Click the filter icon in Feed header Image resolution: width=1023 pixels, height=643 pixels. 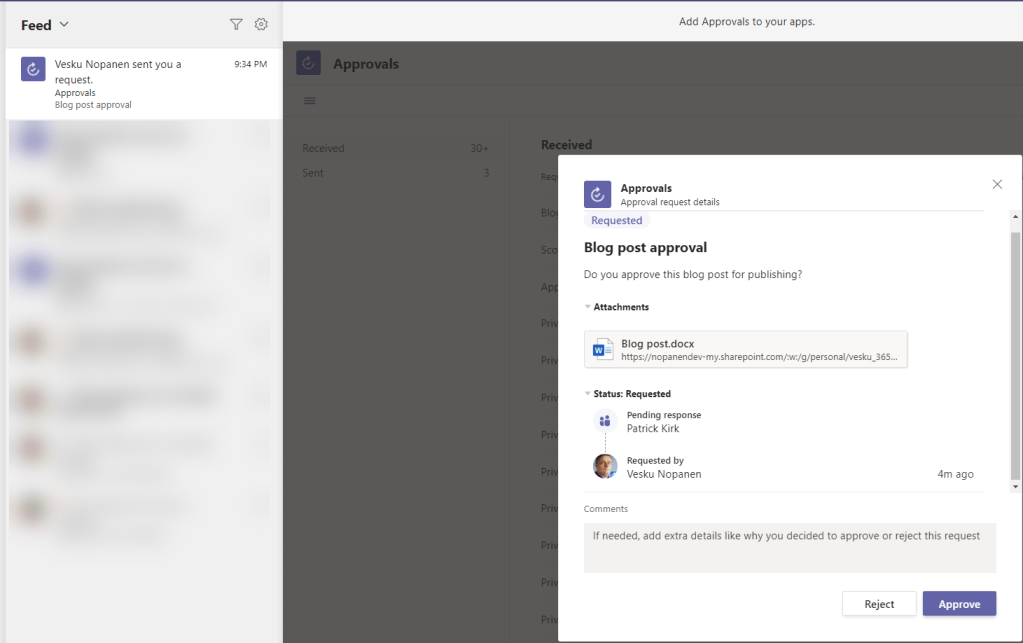coord(236,25)
